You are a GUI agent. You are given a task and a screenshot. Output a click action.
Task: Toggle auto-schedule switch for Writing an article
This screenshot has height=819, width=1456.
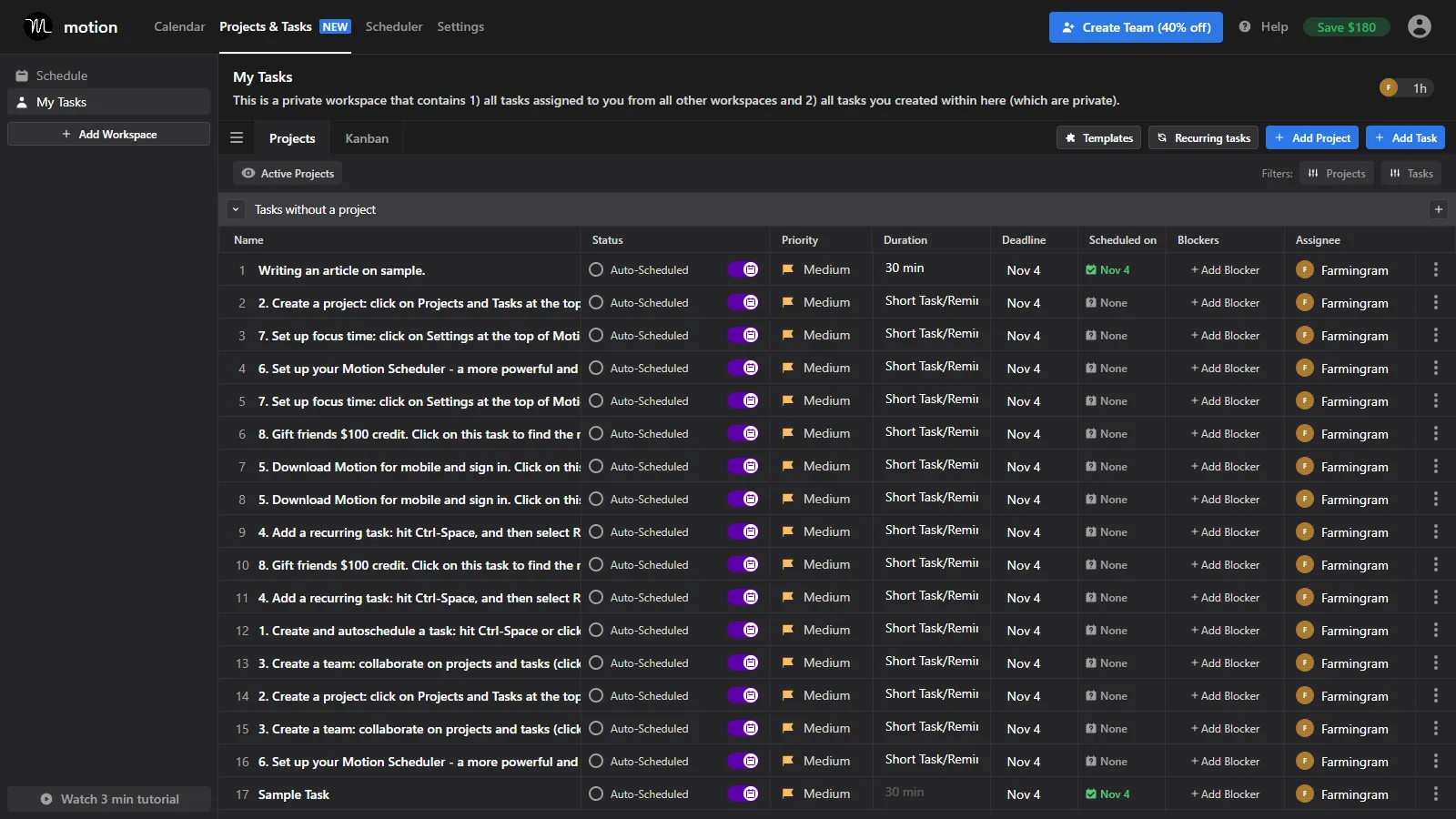(x=743, y=269)
